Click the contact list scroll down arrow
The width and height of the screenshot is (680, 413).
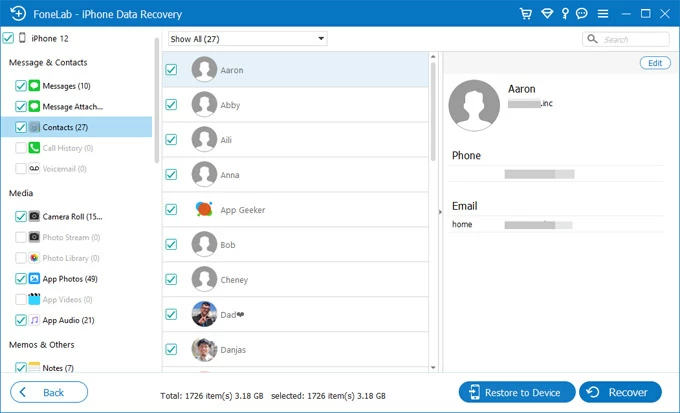(x=433, y=368)
